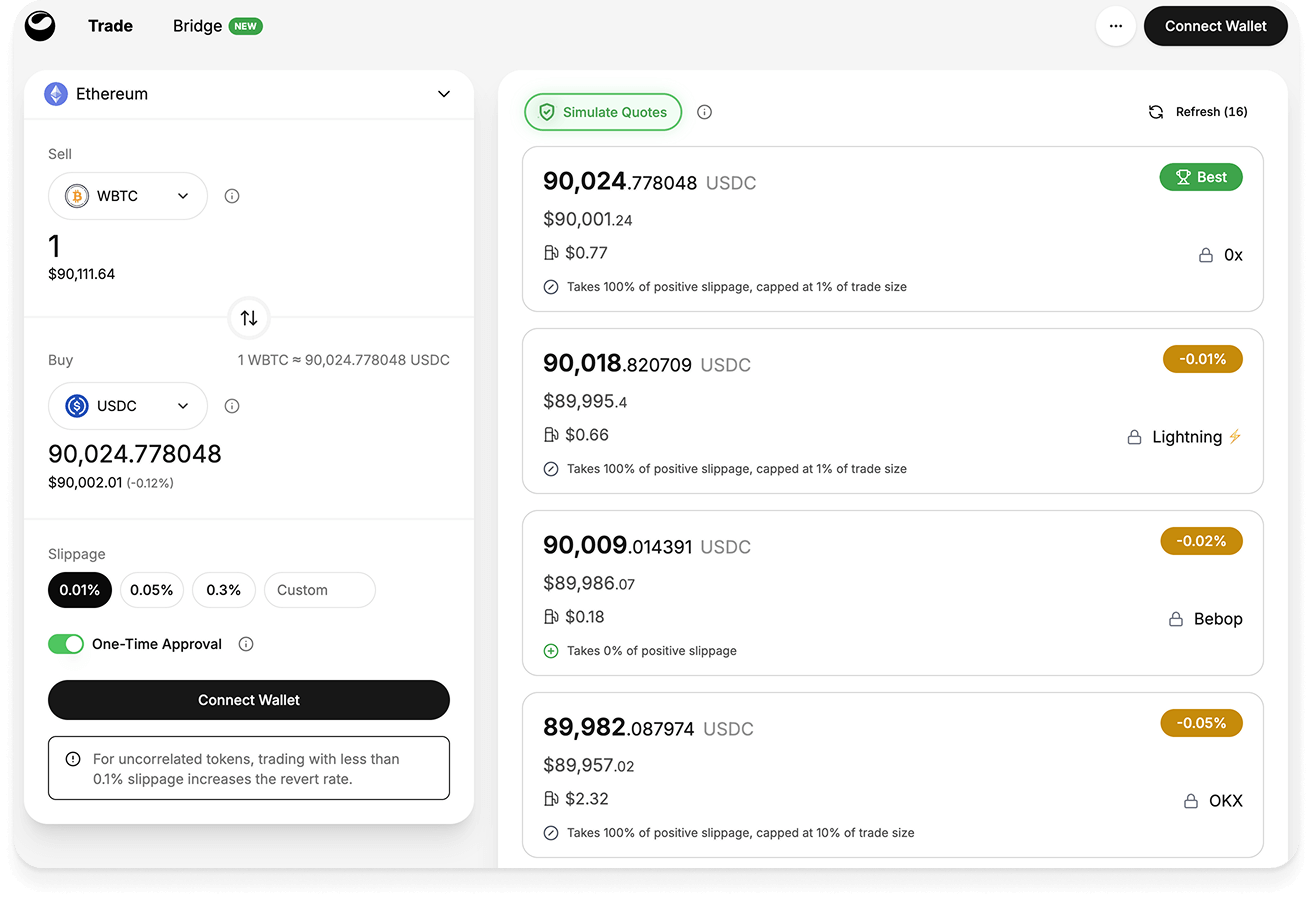Click the 0x provider name

point(1233,255)
